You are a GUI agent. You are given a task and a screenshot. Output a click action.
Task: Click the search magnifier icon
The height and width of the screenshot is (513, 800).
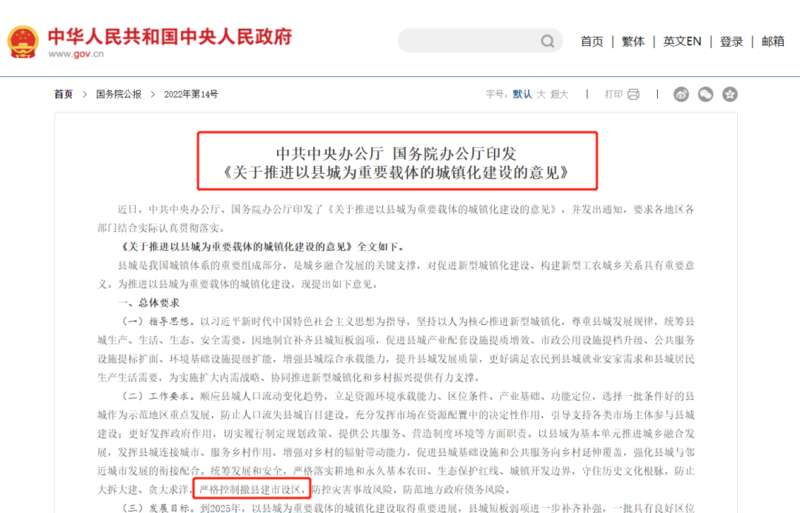(547, 41)
